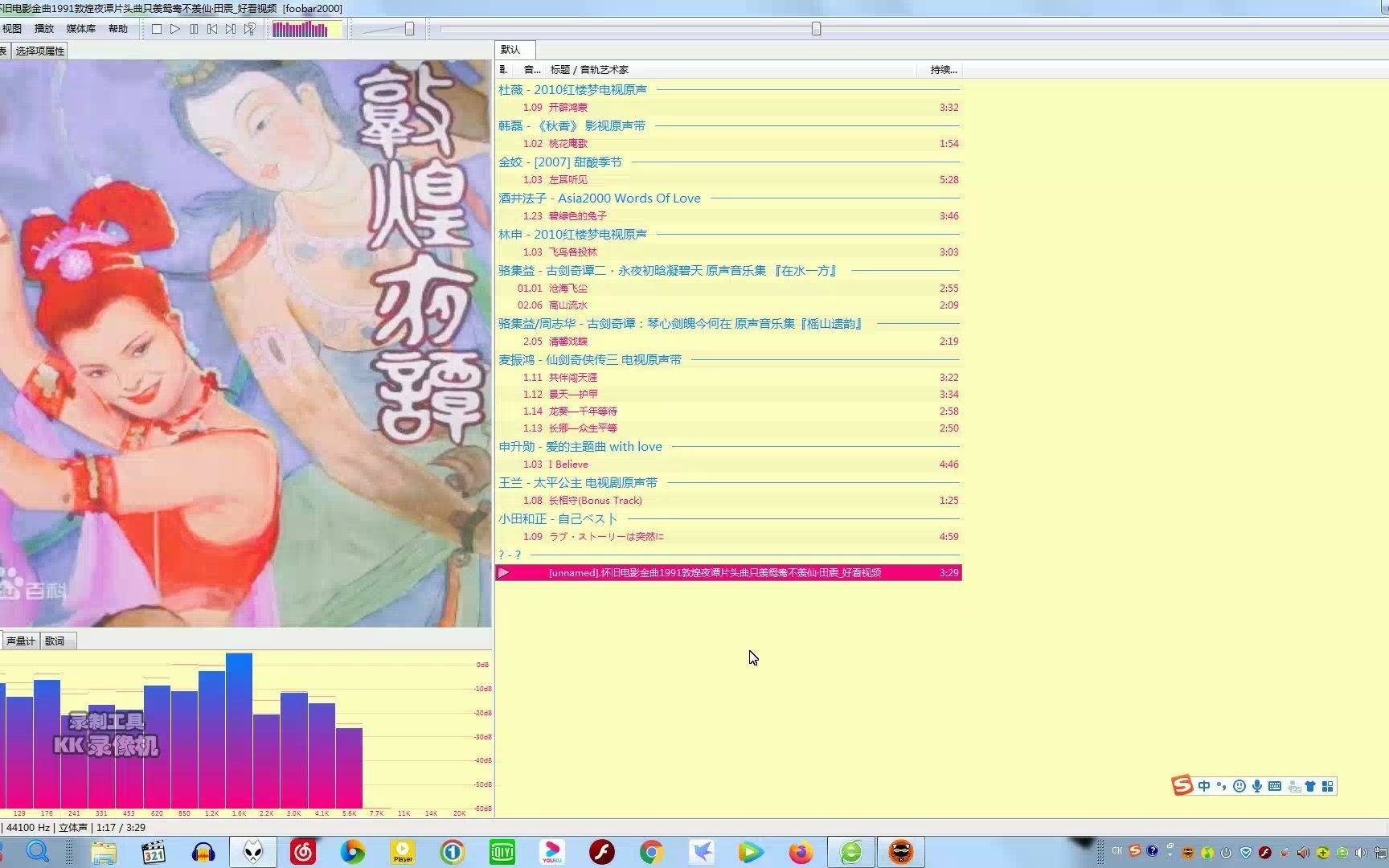Open the Sogou soft keyboard

coord(1275,787)
